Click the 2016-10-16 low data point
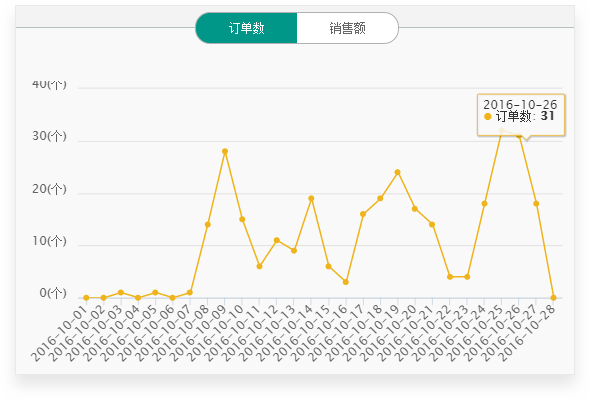The width and height of the screenshot is (590, 400). click(346, 282)
